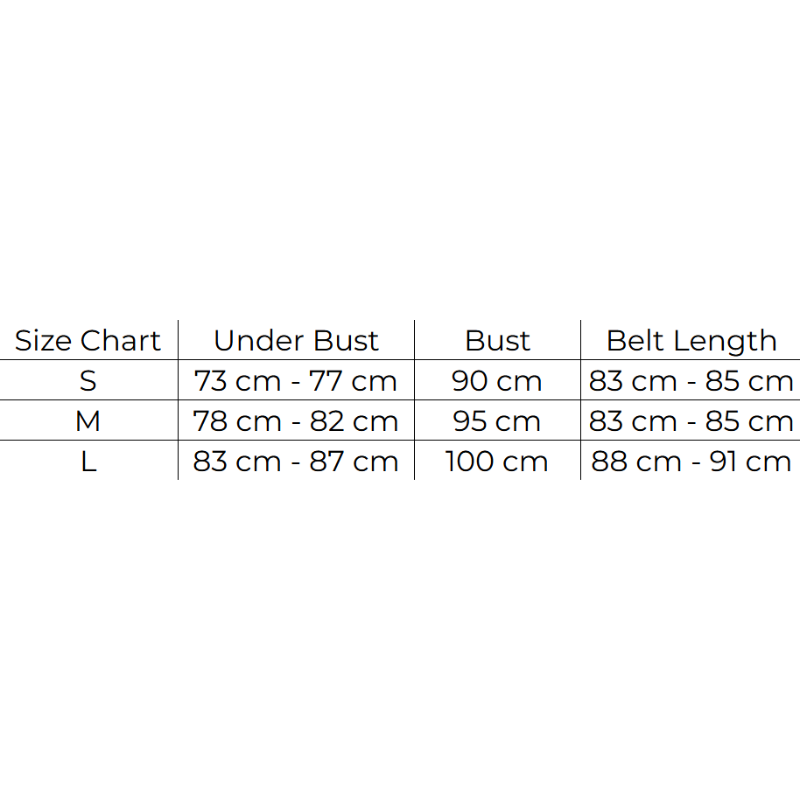This screenshot has width=800, height=800.
Task: Select the Belt Length column header
Action: [x=691, y=341]
